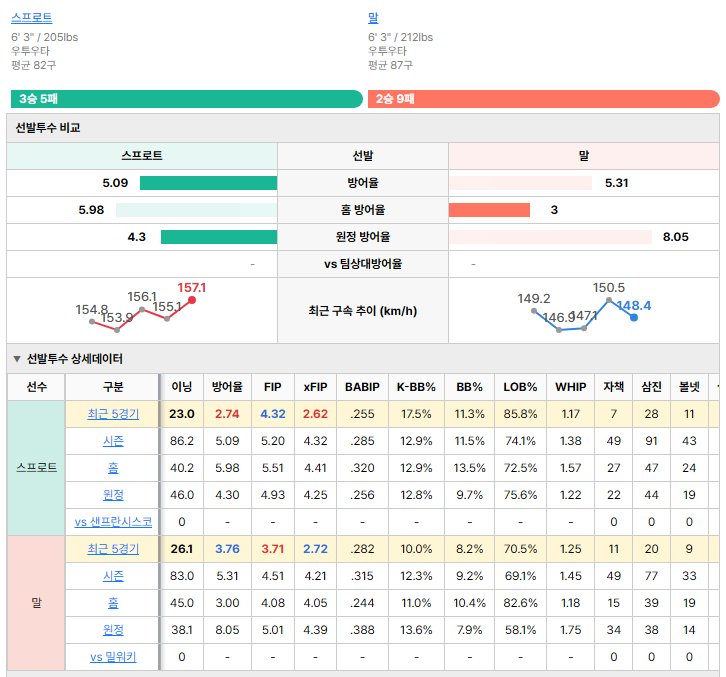Click the 150.5 point on 말's velocity chart
The height and width of the screenshot is (677, 726).
point(609,300)
